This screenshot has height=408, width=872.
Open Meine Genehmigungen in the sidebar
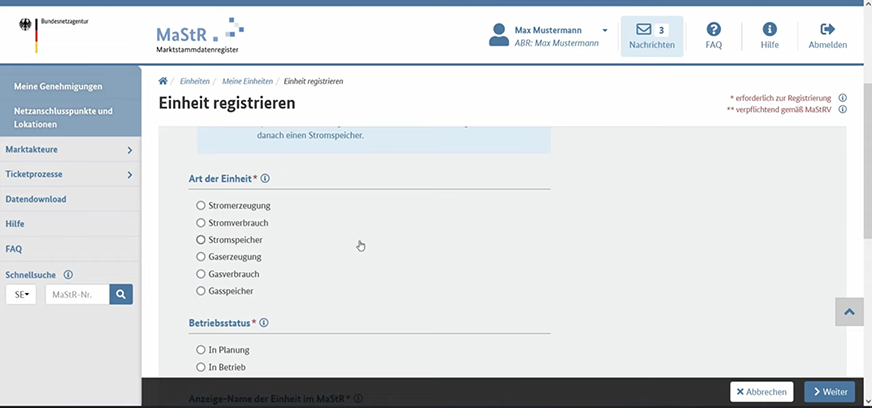point(58,86)
